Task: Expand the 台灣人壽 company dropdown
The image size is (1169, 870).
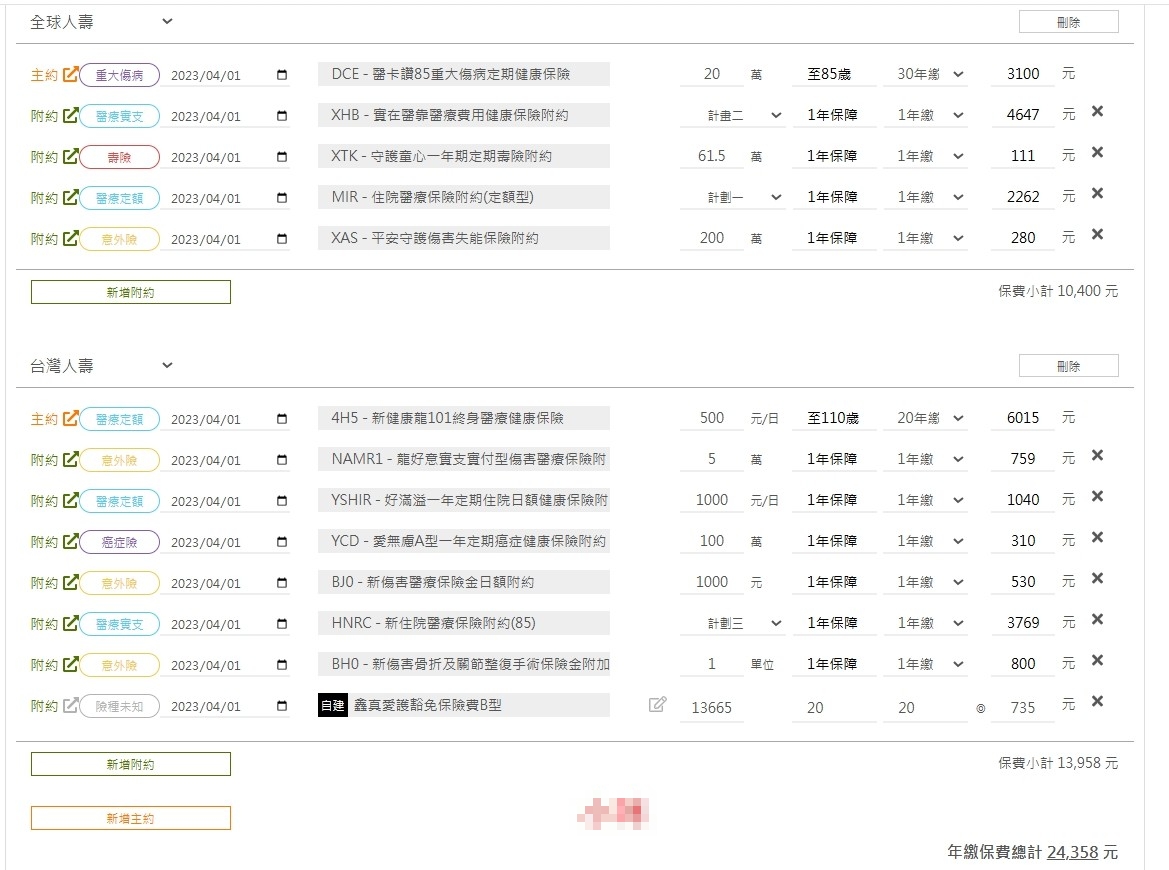Action: pyautogui.click(x=167, y=365)
